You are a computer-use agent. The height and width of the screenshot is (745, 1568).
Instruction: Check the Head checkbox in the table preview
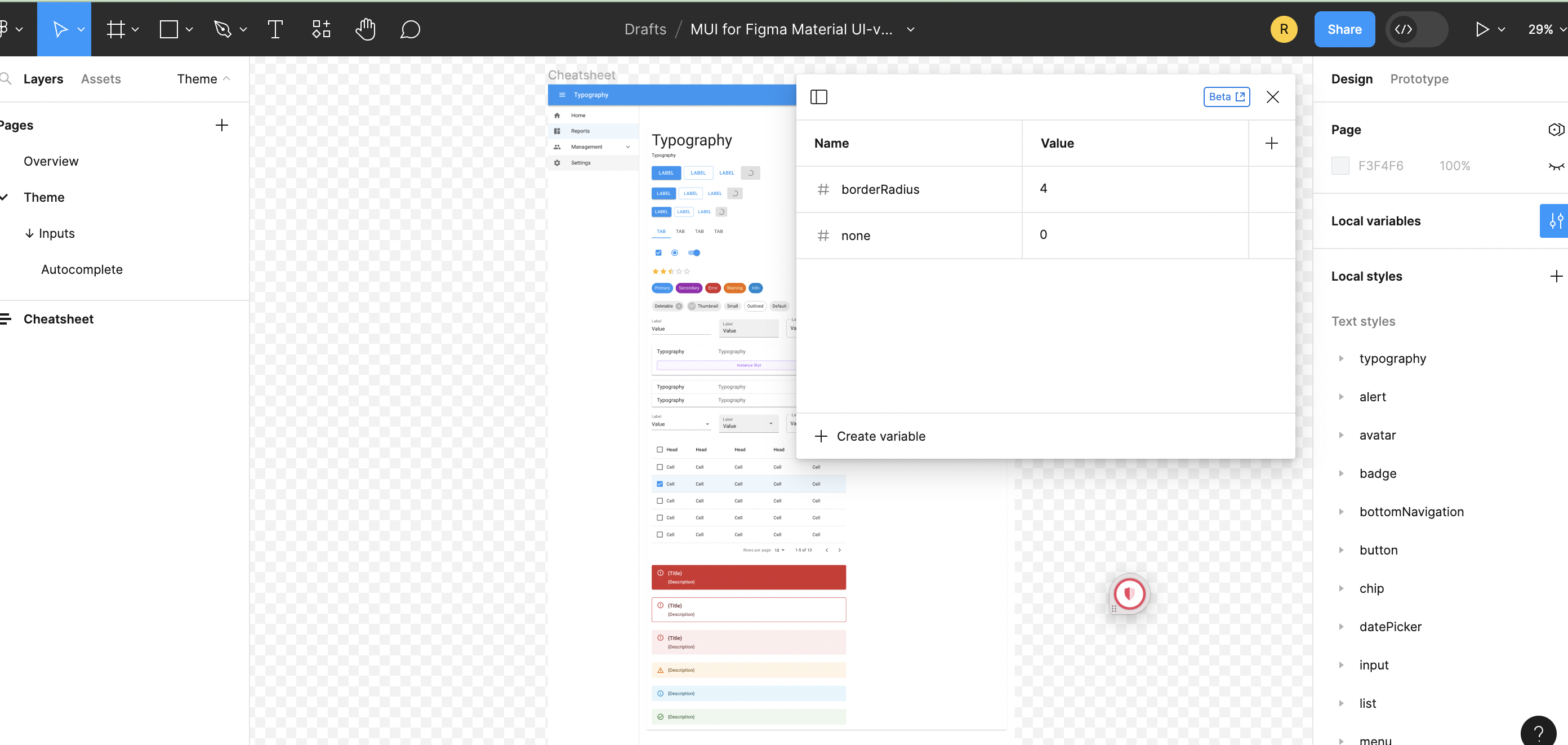coord(659,449)
